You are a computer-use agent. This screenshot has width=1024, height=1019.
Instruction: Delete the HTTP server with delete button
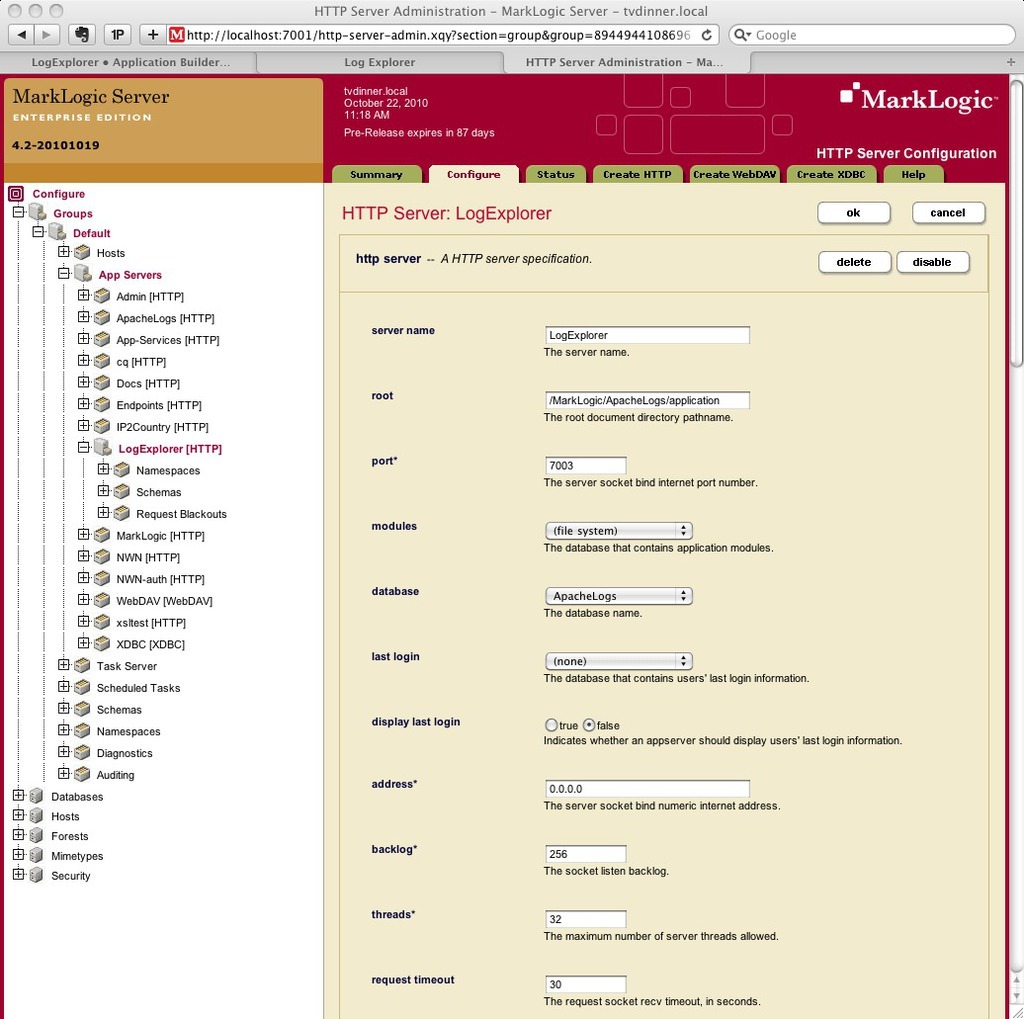pos(854,262)
